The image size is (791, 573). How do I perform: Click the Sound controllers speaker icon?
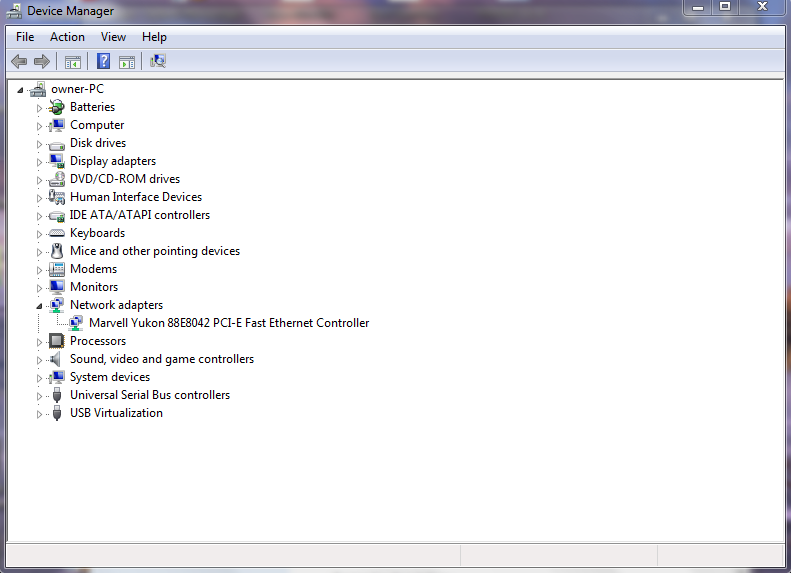coord(55,359)
